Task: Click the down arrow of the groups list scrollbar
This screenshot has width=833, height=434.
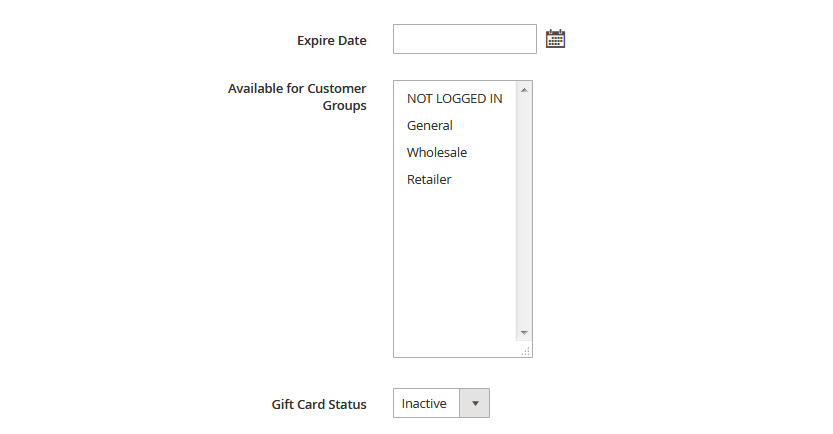Action: (x=524, y=333)
